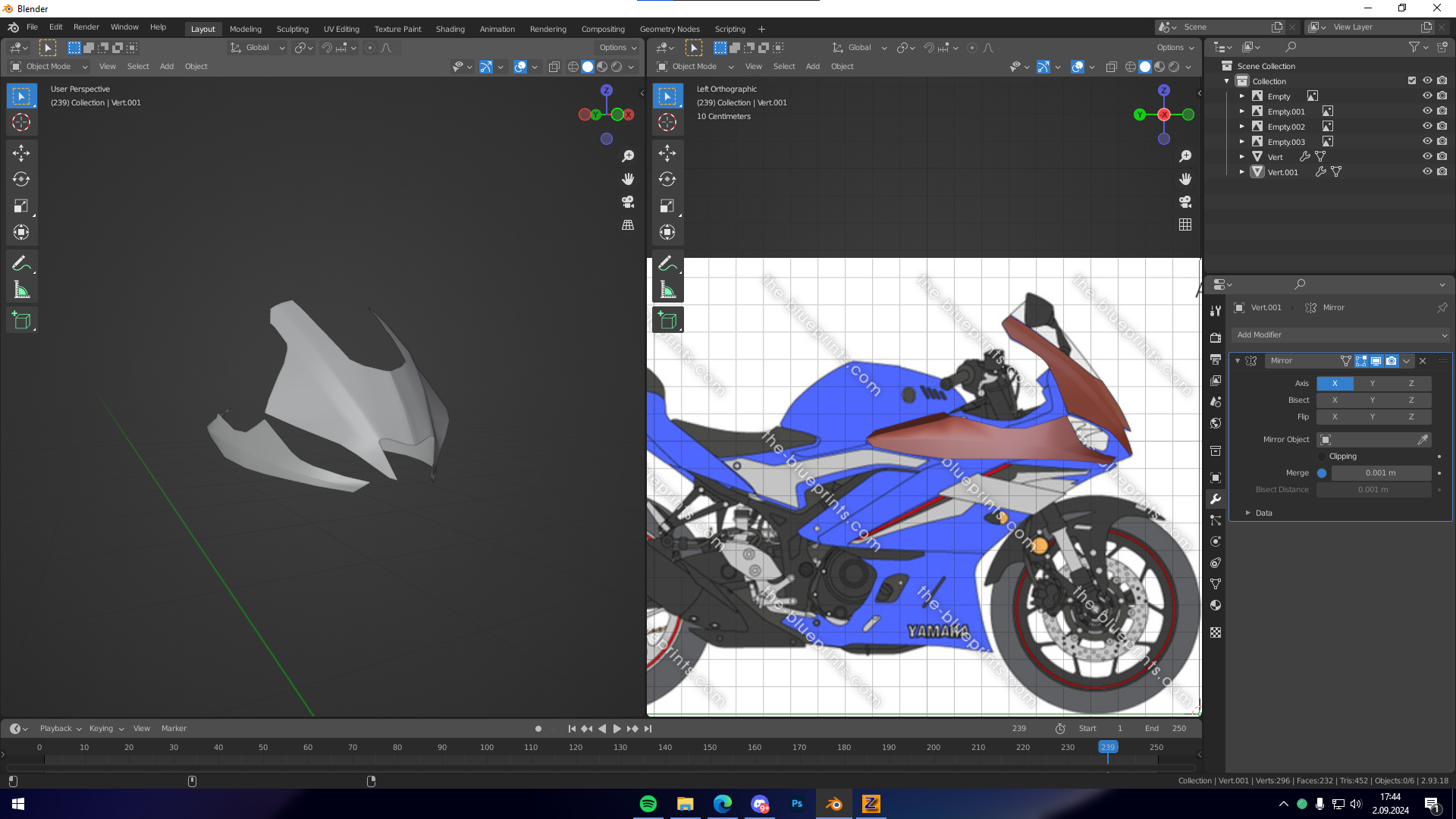Hide the Vert.001 object in outliner
This screenshot has width=1456, height=819.
point(1427,172)
